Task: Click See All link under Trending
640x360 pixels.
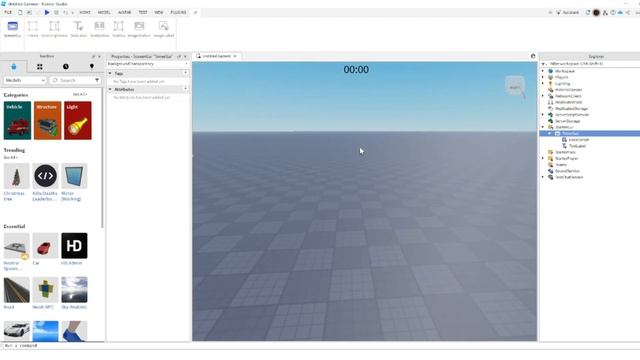Action: (x=11, y=157)
